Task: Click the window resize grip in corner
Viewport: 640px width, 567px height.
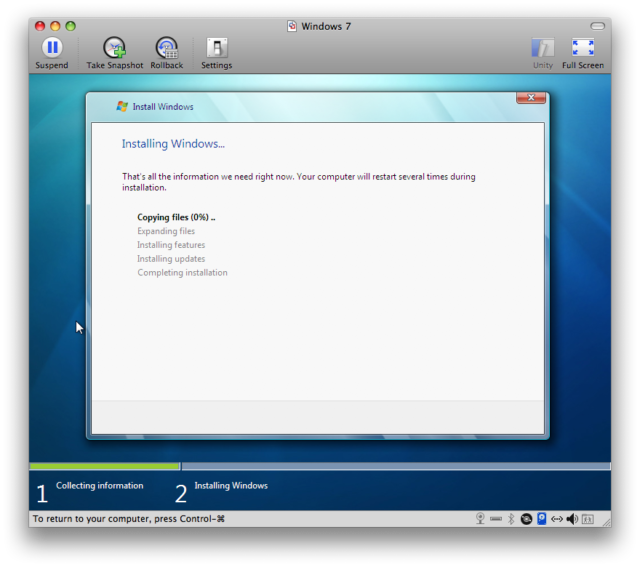Action: point(607,522)
